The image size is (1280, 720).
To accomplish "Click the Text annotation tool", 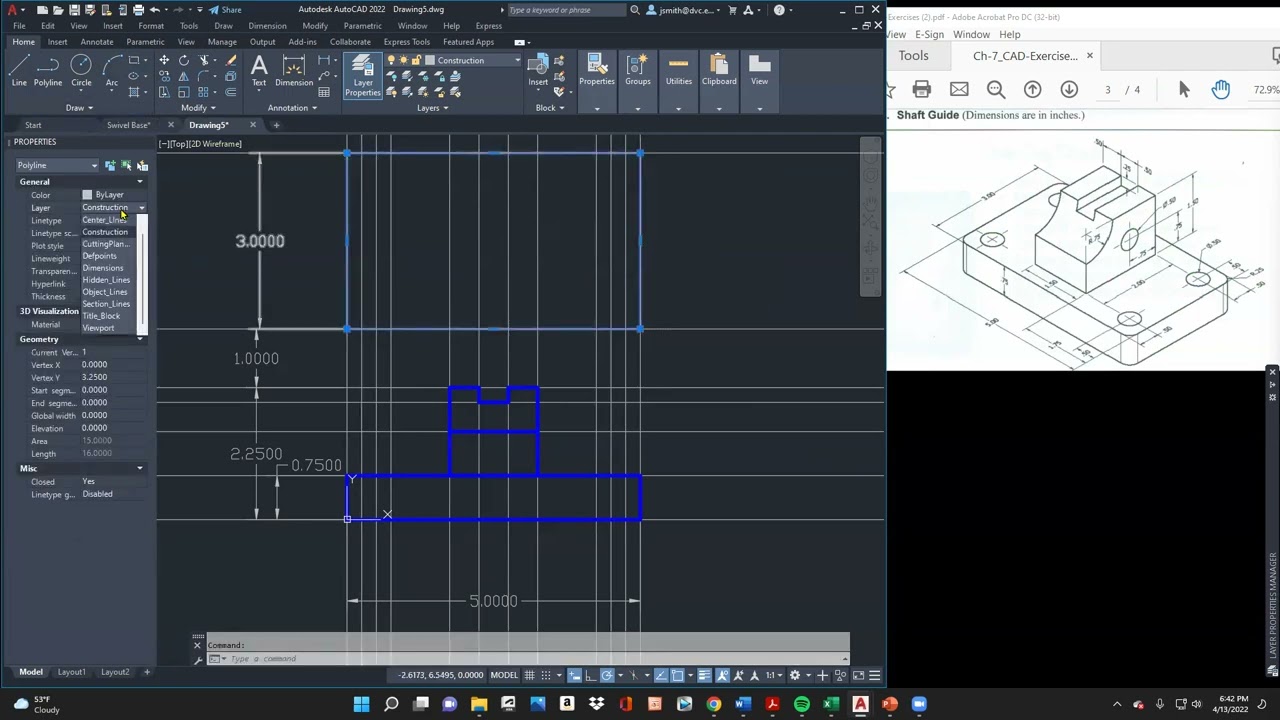I will point(259,70).
